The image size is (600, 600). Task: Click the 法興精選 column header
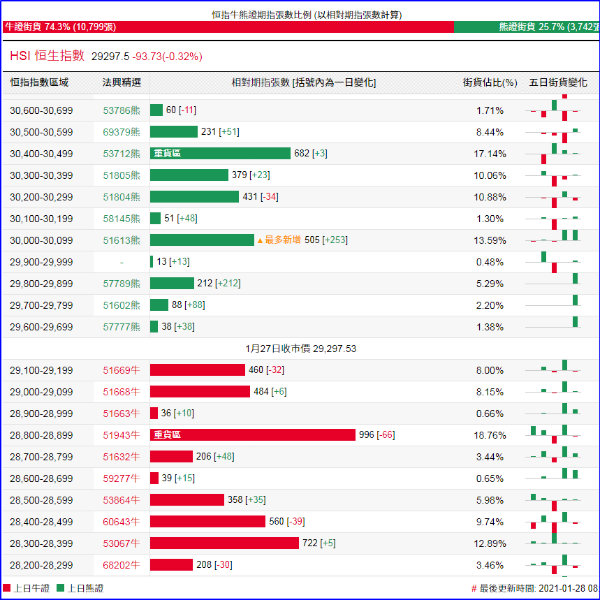tap(121, 82)
